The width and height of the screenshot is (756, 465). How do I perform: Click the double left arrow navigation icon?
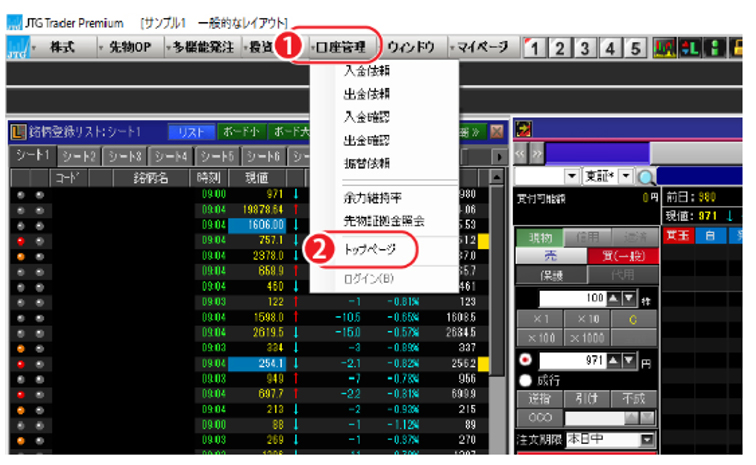(x=519, y=155)
